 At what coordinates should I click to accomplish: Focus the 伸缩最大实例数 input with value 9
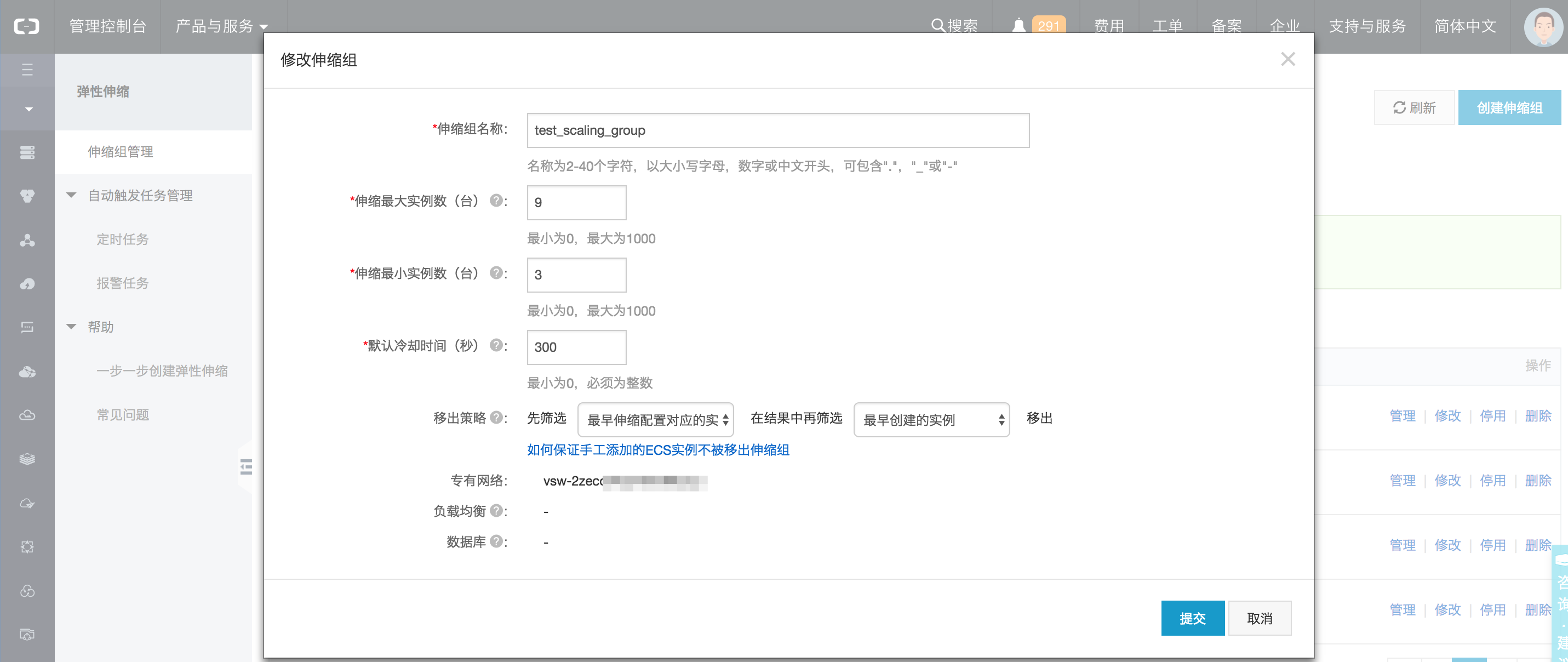point(576,202)
